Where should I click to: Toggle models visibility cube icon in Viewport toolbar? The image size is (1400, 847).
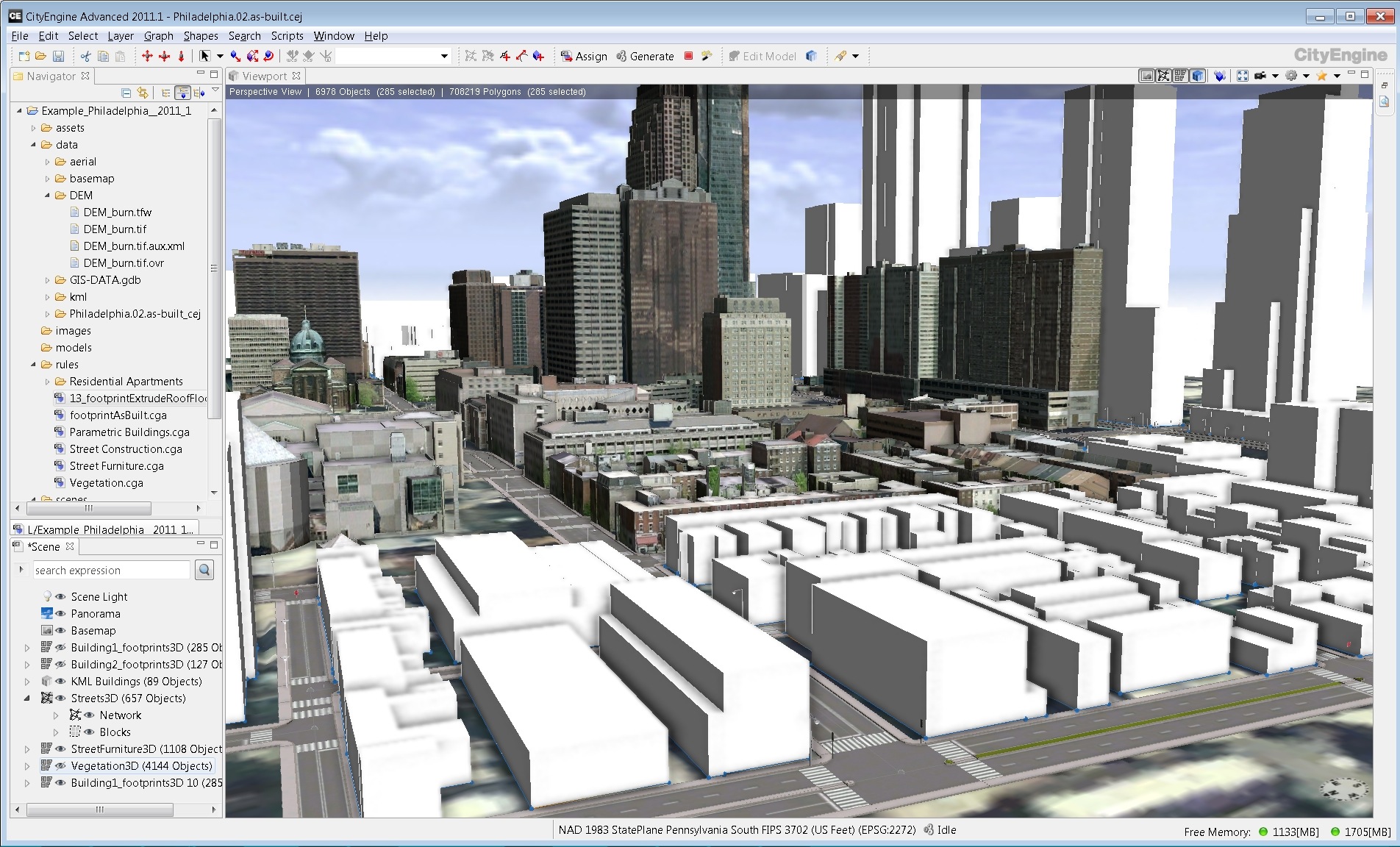1198,76
